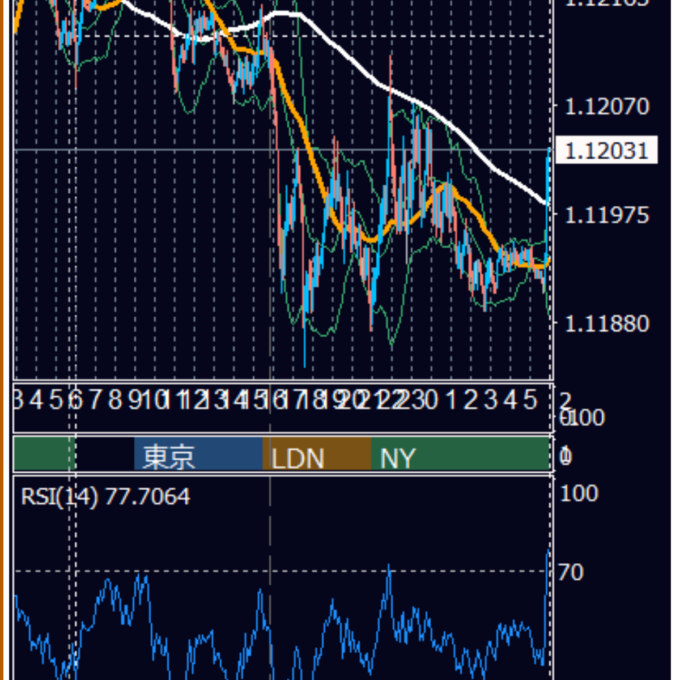Screen dimensions: 680x680
Task: Click the 1.12070 price axis label
Action: click(607, 106)
